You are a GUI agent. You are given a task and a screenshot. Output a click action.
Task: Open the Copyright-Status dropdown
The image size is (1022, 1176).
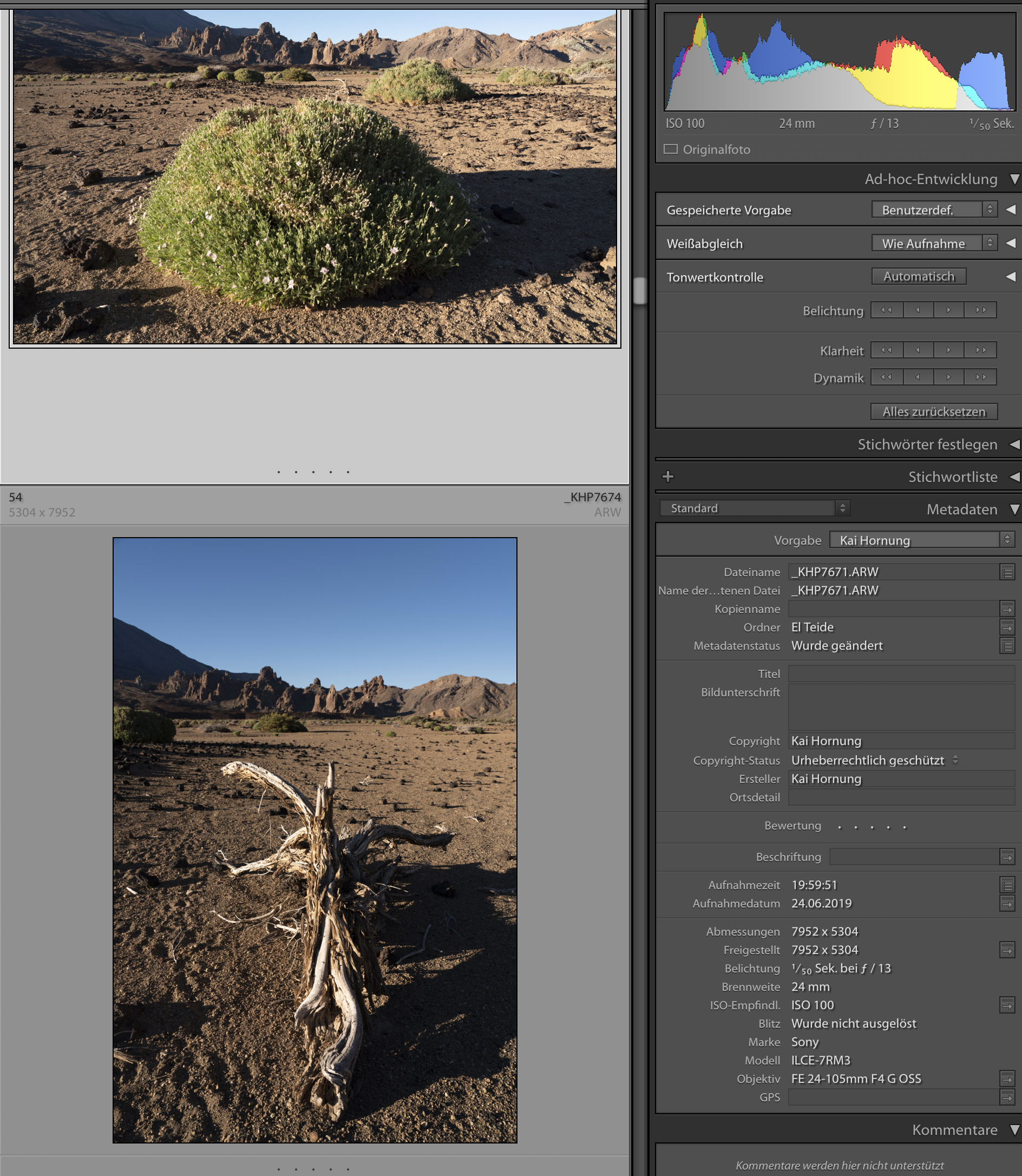(874, 760)
